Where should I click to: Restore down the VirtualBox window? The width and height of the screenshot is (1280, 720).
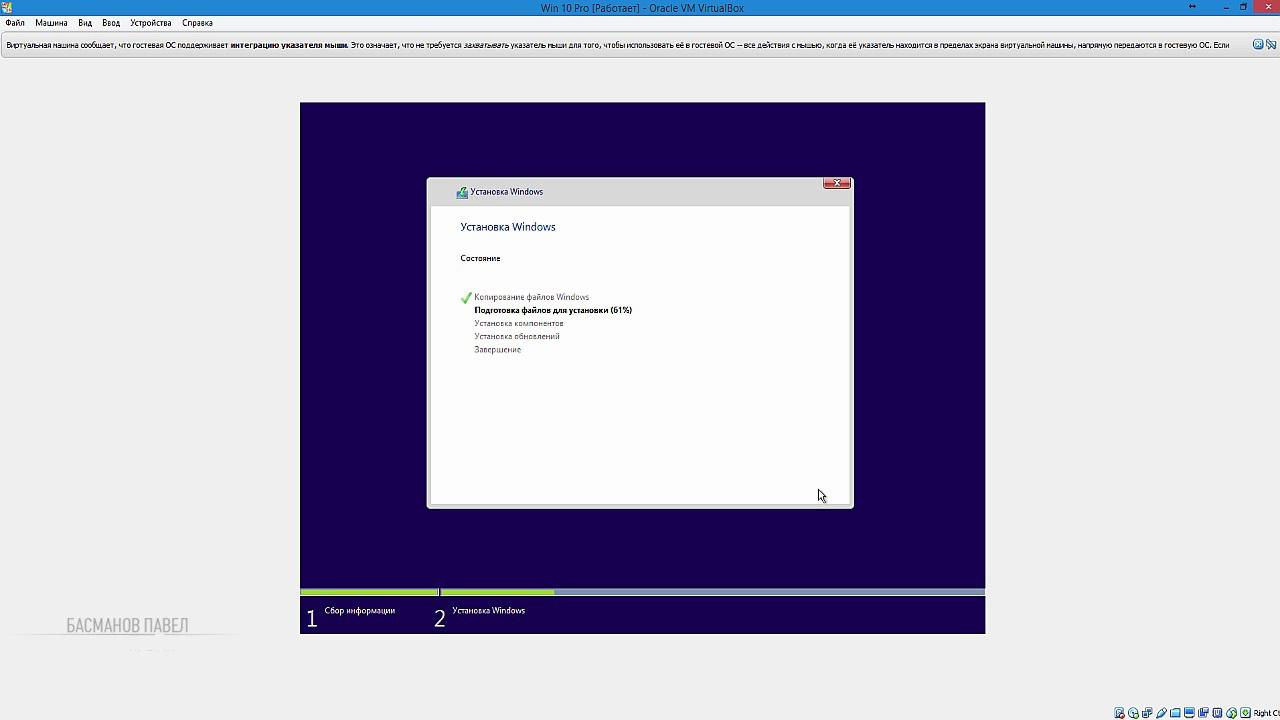[x=1243, y=7]
